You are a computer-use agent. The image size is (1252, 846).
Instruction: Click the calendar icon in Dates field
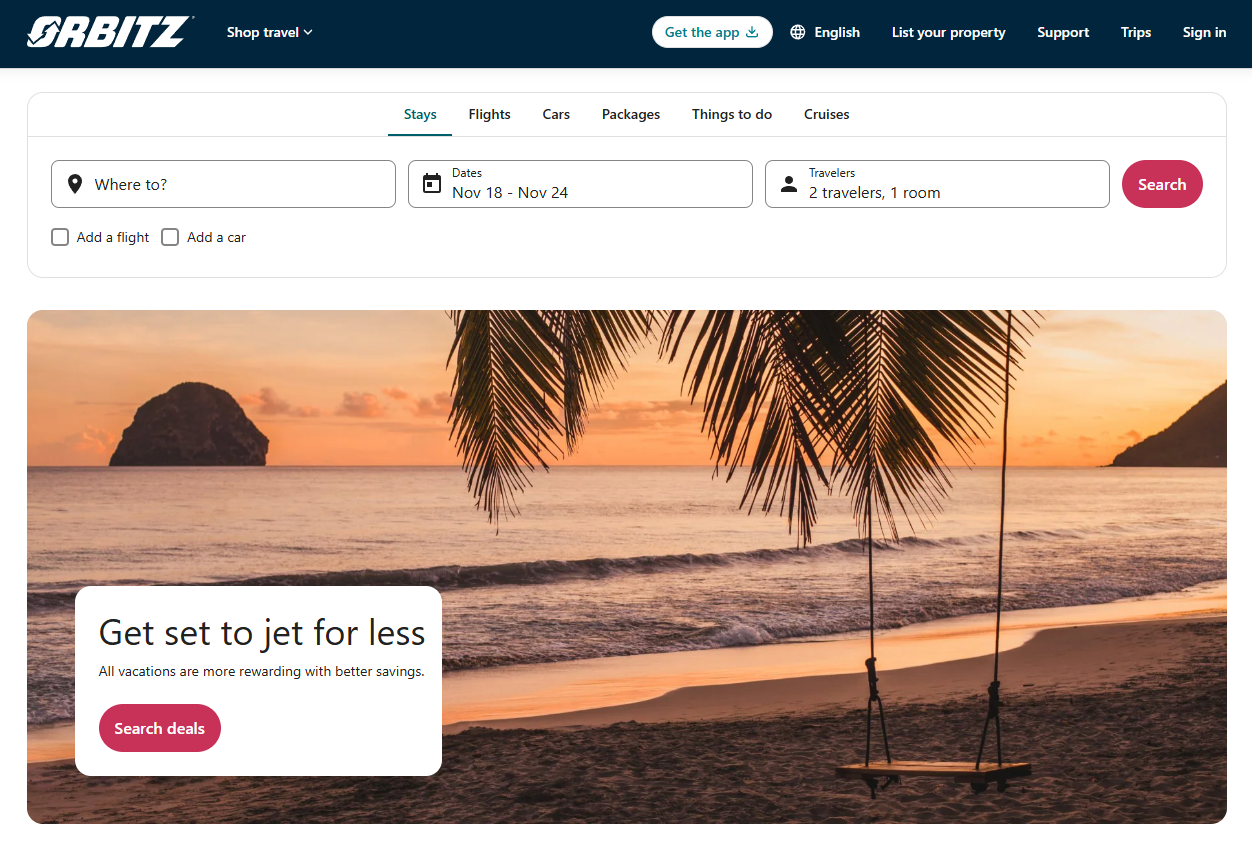pyautogui.click(x=431, y=184)
